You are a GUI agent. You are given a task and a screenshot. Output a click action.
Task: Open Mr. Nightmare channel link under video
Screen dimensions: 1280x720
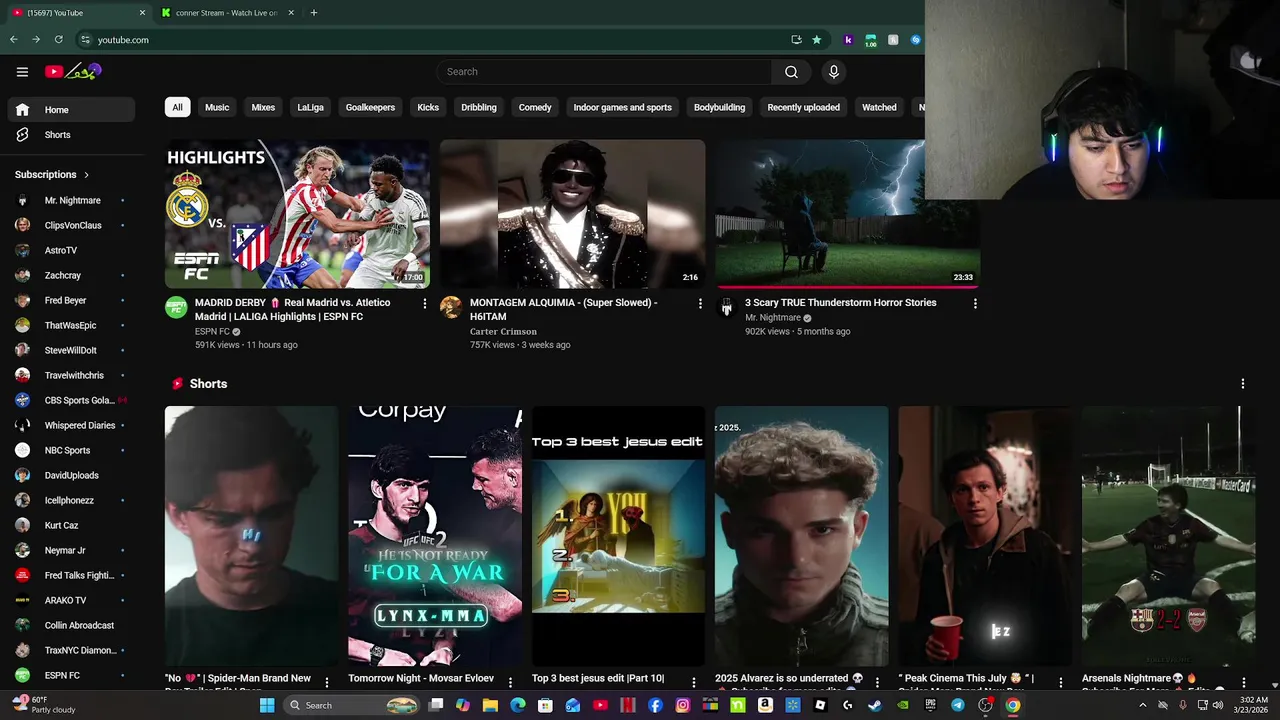(x=773, y=318)
